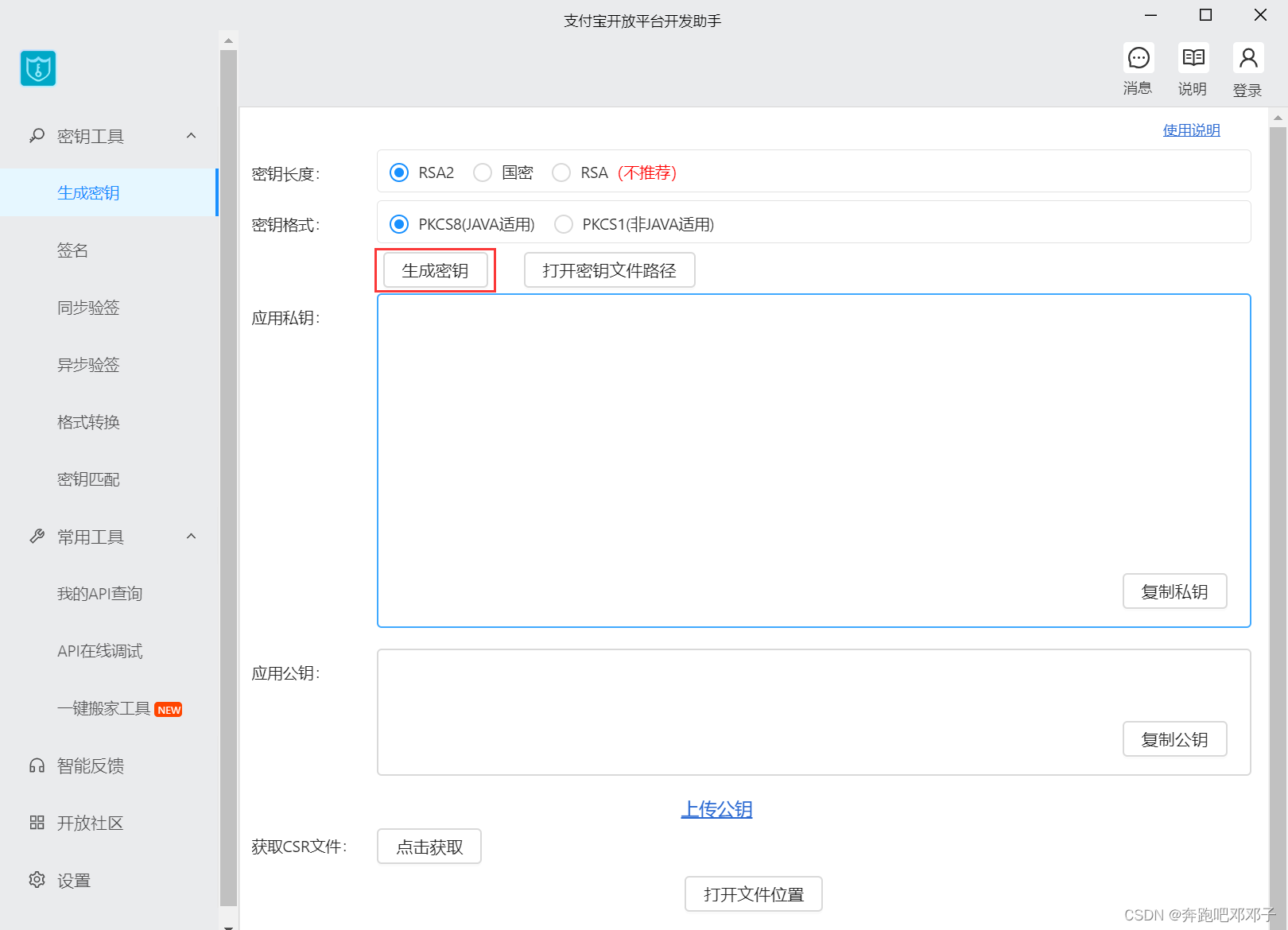
Task: Choose PKCS1(非JAVA适用) key format
Action: click(564, 224)
